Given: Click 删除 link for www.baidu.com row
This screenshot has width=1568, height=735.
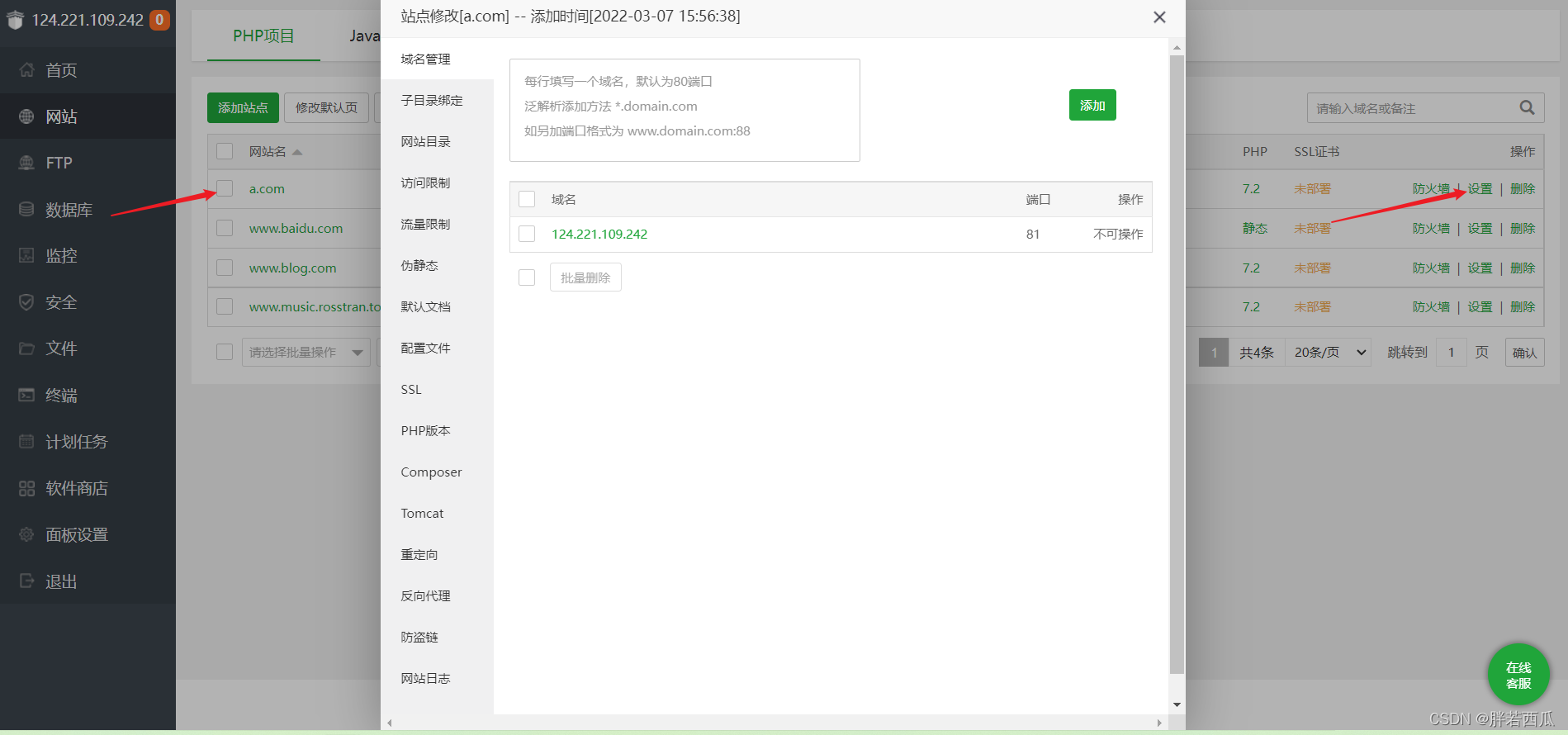Looking at the screenshot, I should click(1523, 228).
